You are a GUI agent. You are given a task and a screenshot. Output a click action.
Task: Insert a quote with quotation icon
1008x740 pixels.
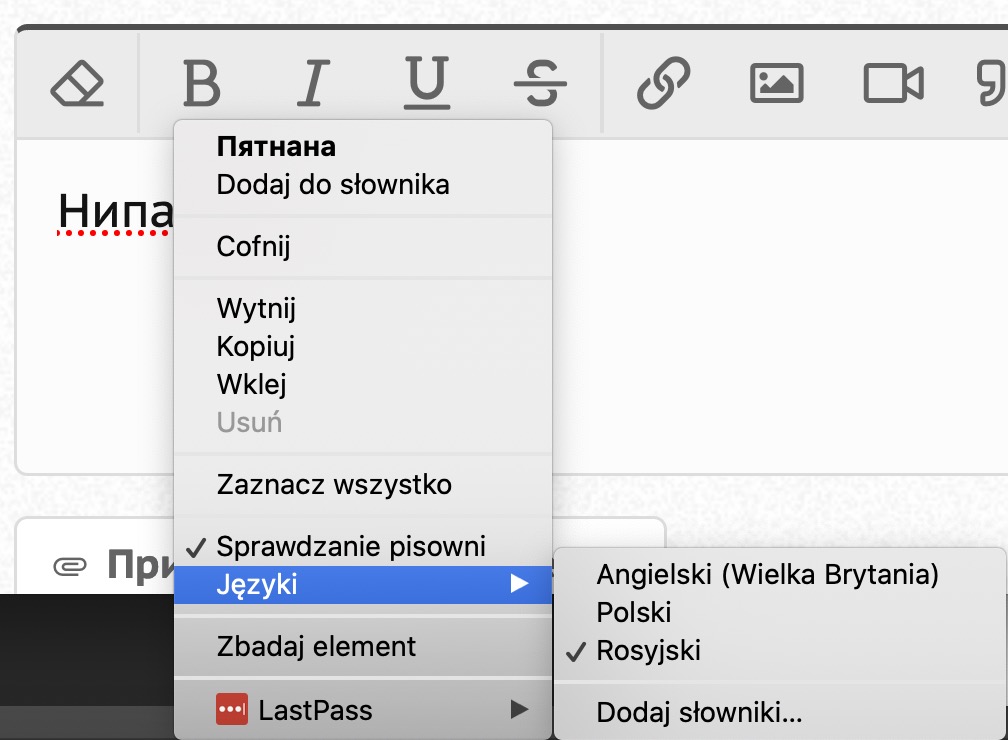pos(992,83)
